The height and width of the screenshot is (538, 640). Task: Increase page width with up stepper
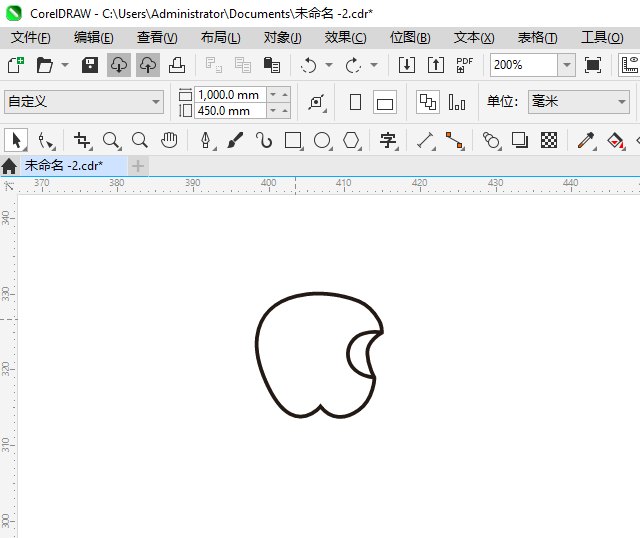[285, 95]
